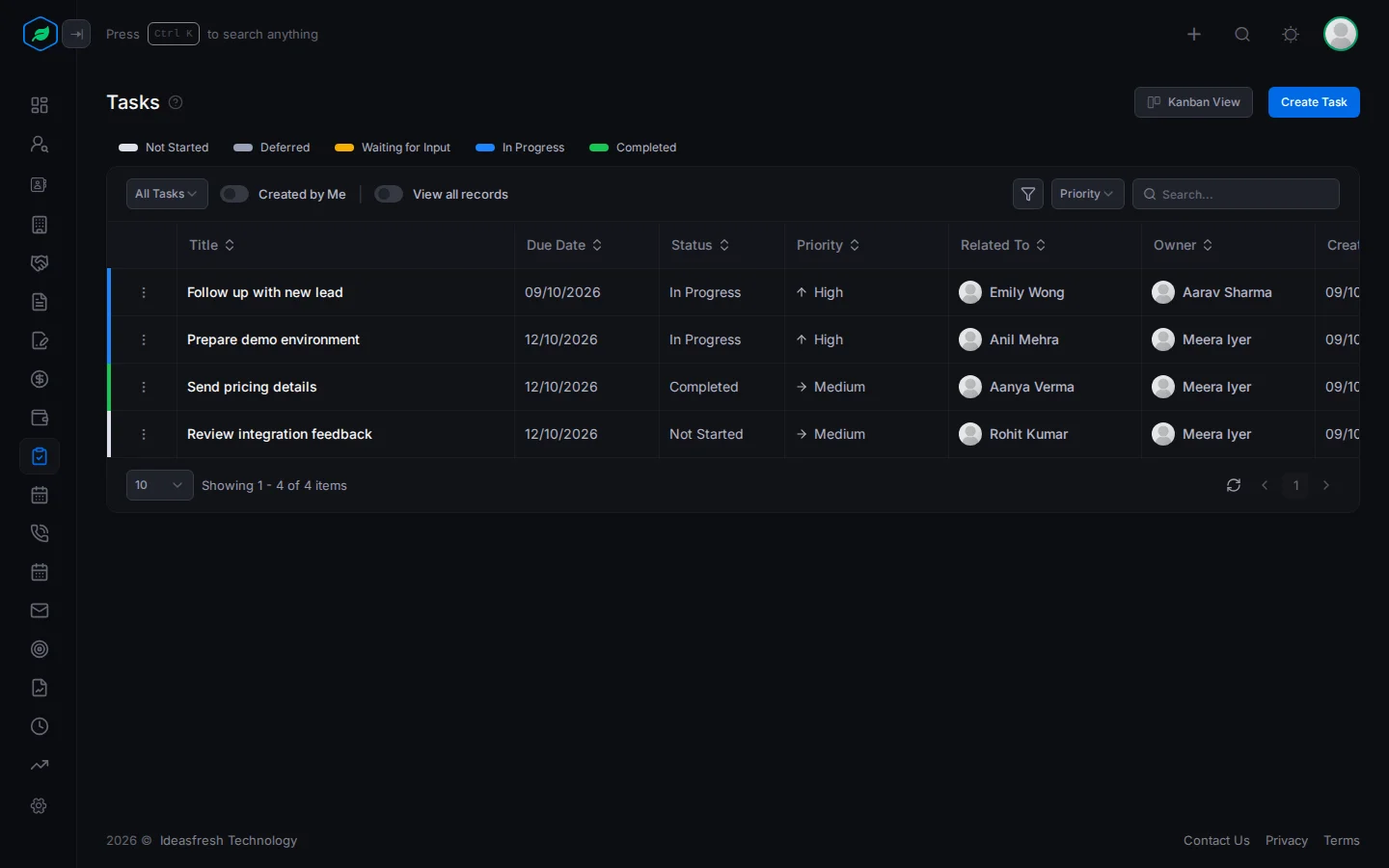Collapse sidebar with the arrow toggle button
The width and height of the screenshot is (1389, 868).
click(76, 34)
